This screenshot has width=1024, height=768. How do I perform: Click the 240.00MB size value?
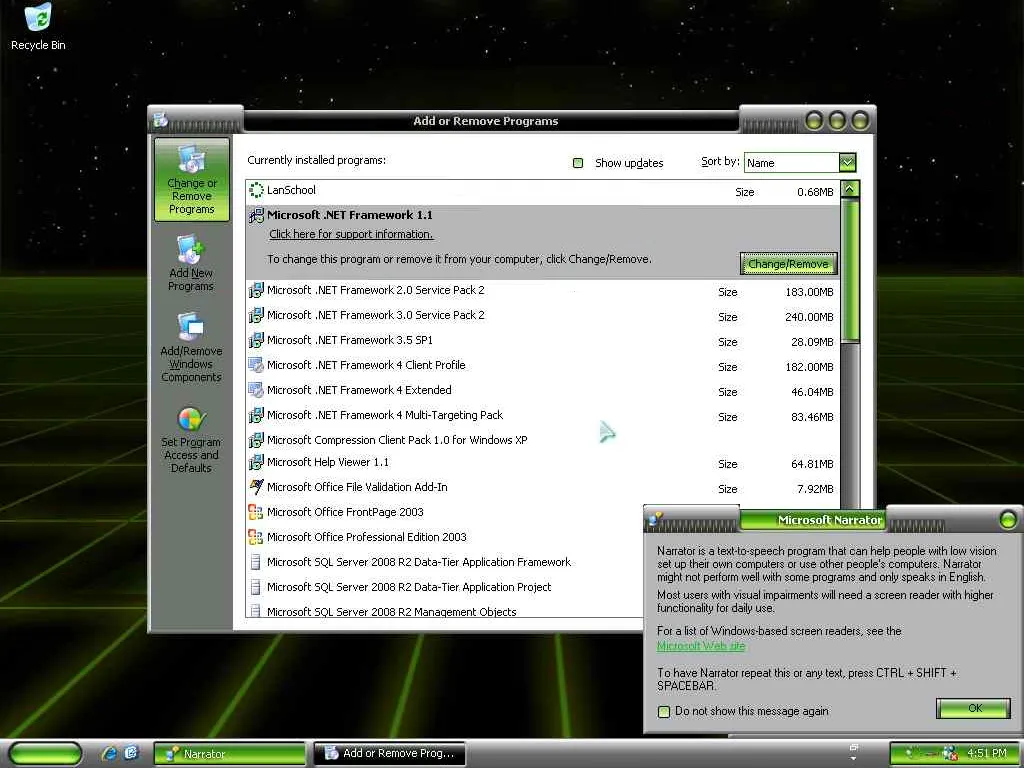coord(809,317)
